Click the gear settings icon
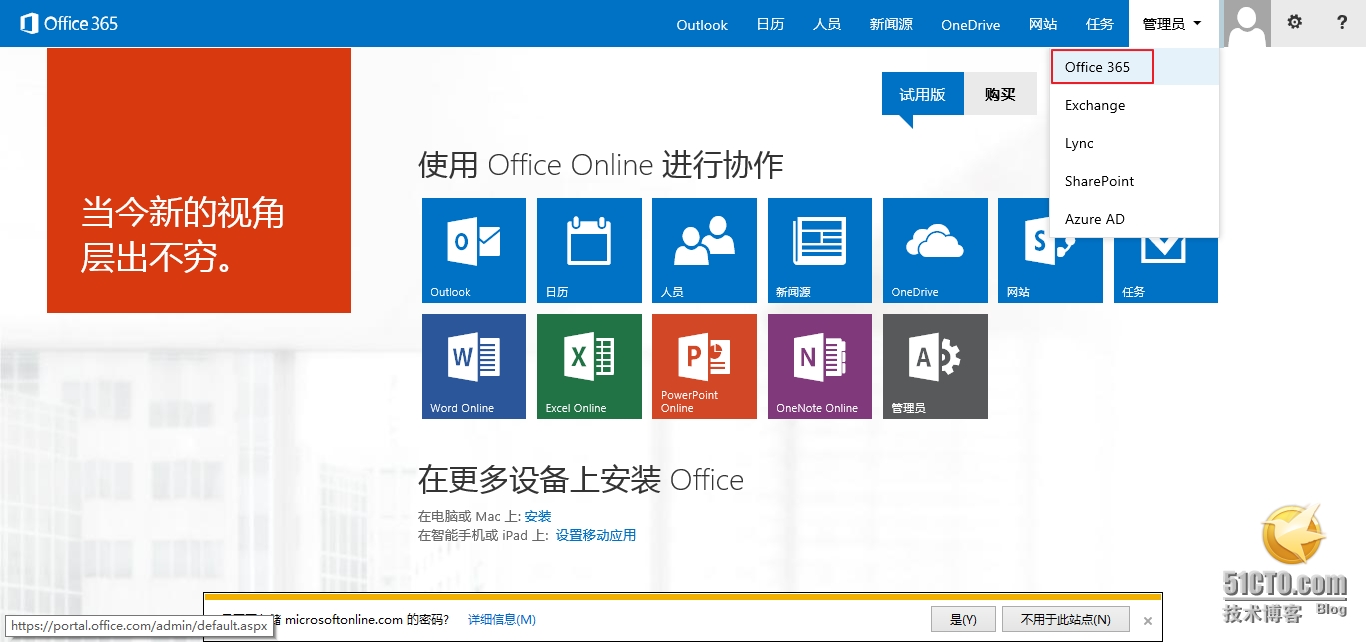The height and width of the screenshot is (642, 1366). click(1295, 22)
